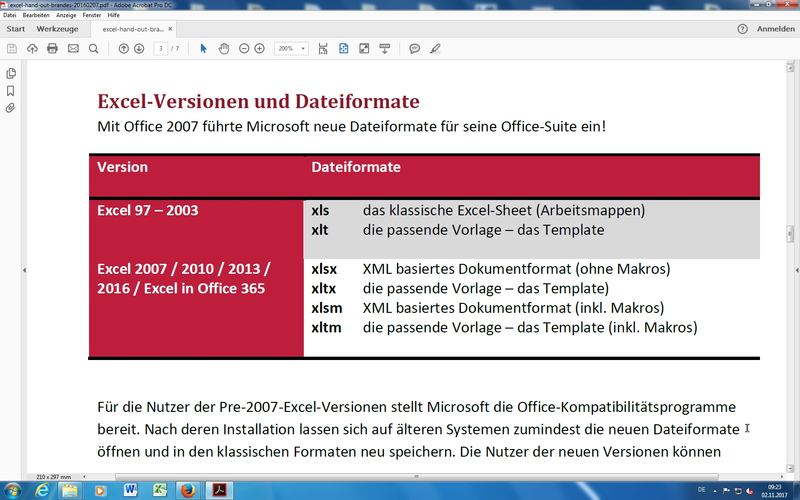Click the read mode toolbar icon
This screenshot has width=800, height=500.
coord(385,48)
